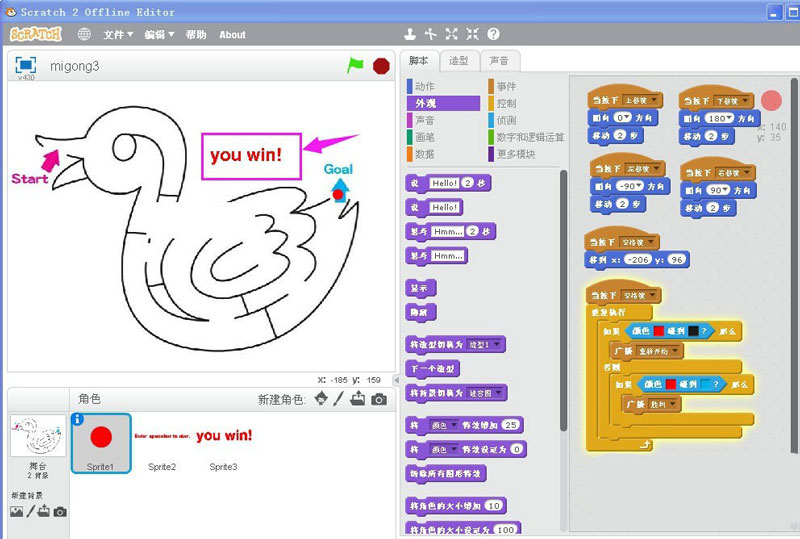Click the blocks palette vertical scrollbar
The image size is (800, 539).
[x=563, y=301]
